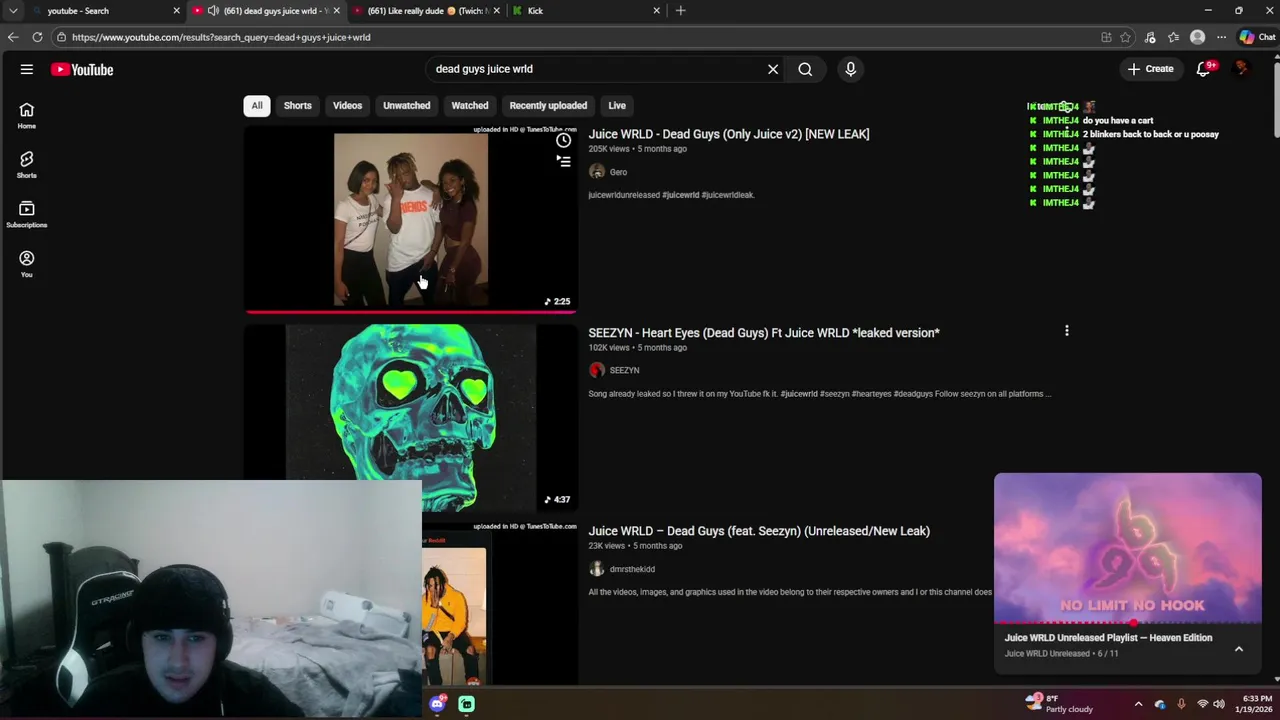Open the green skull Heart Eyes thumbnail
The width and height of the screenshot is (1280, 720).
point(411,417)
